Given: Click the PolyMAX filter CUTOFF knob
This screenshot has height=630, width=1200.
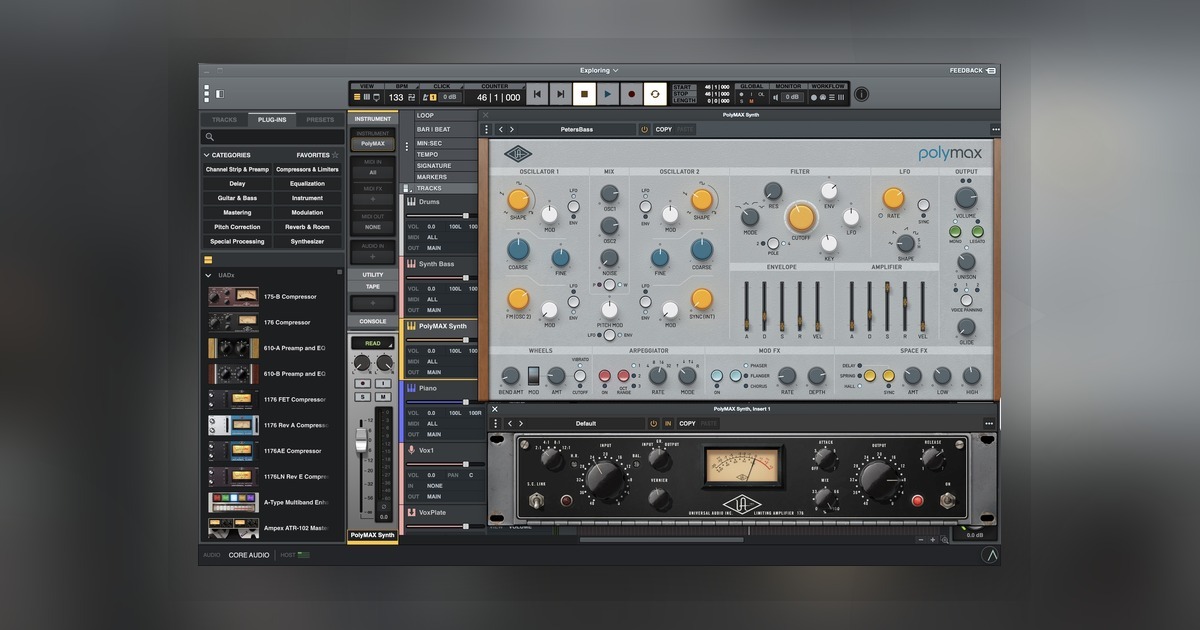Looking at the screenshot, I should click(801, 217).
